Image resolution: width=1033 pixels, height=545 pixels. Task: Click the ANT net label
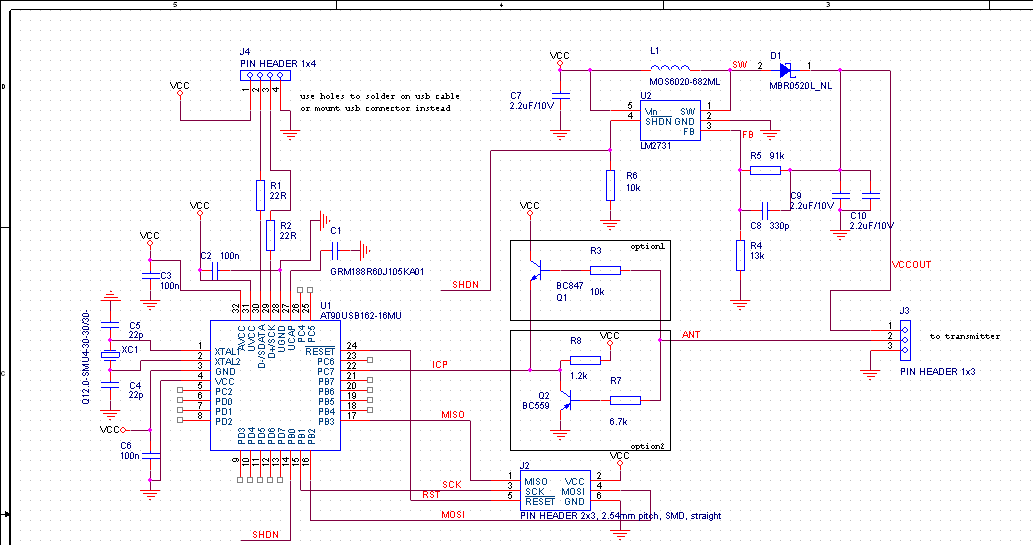[690, 334]
